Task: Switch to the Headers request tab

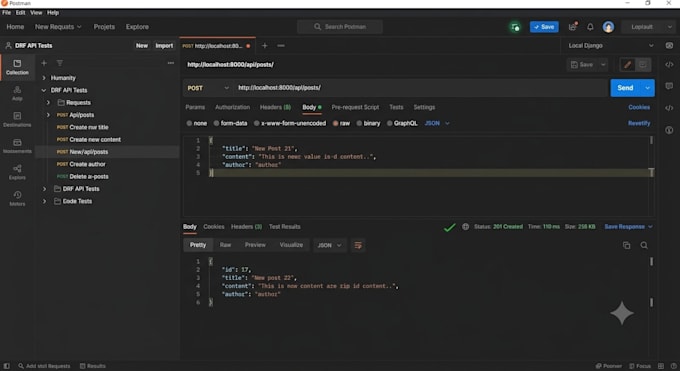Action: (x=275, y=107)
